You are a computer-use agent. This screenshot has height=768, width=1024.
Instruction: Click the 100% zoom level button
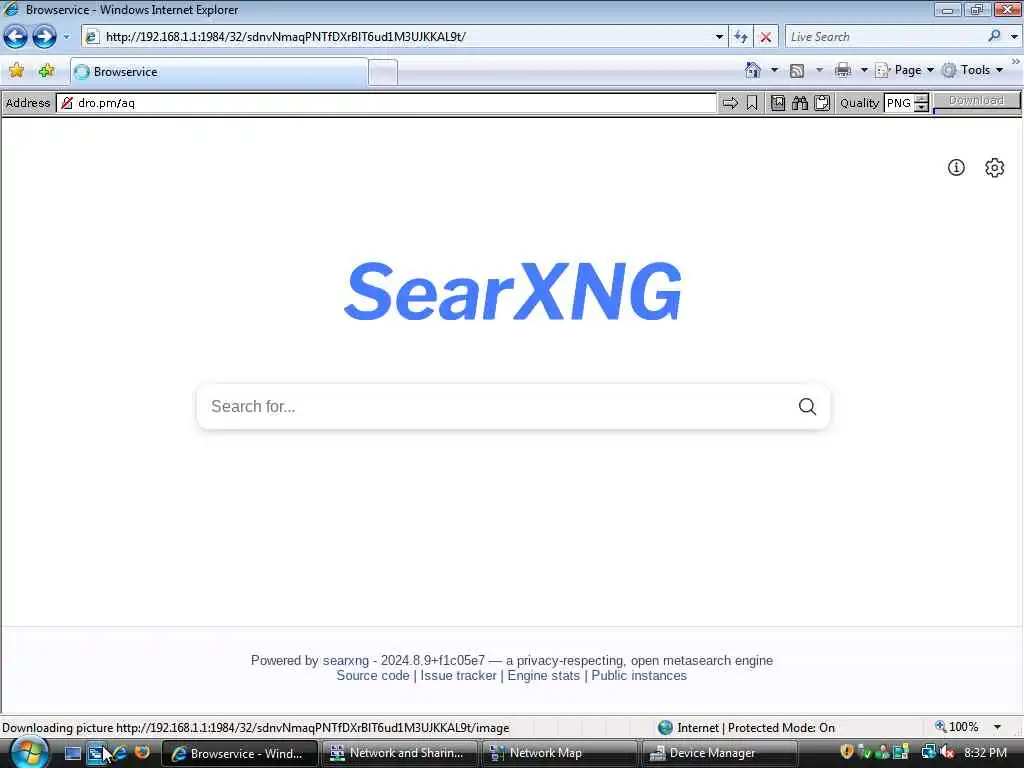(x=957, y=727)
